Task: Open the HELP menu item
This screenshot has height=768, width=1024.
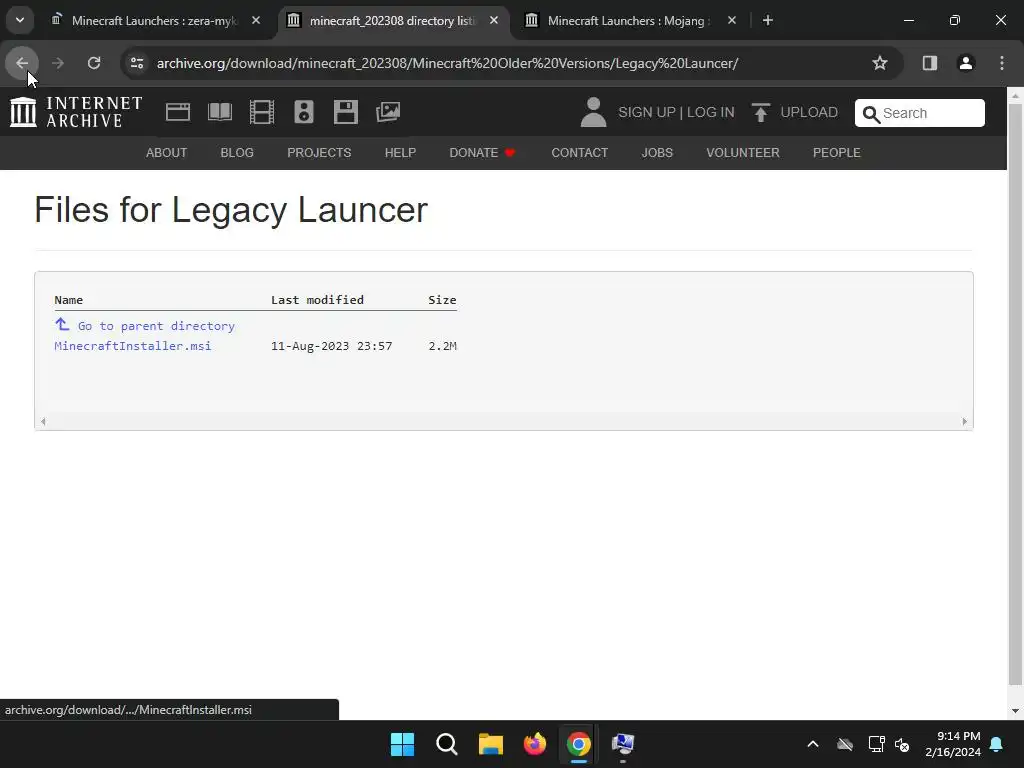Action: 400,153
